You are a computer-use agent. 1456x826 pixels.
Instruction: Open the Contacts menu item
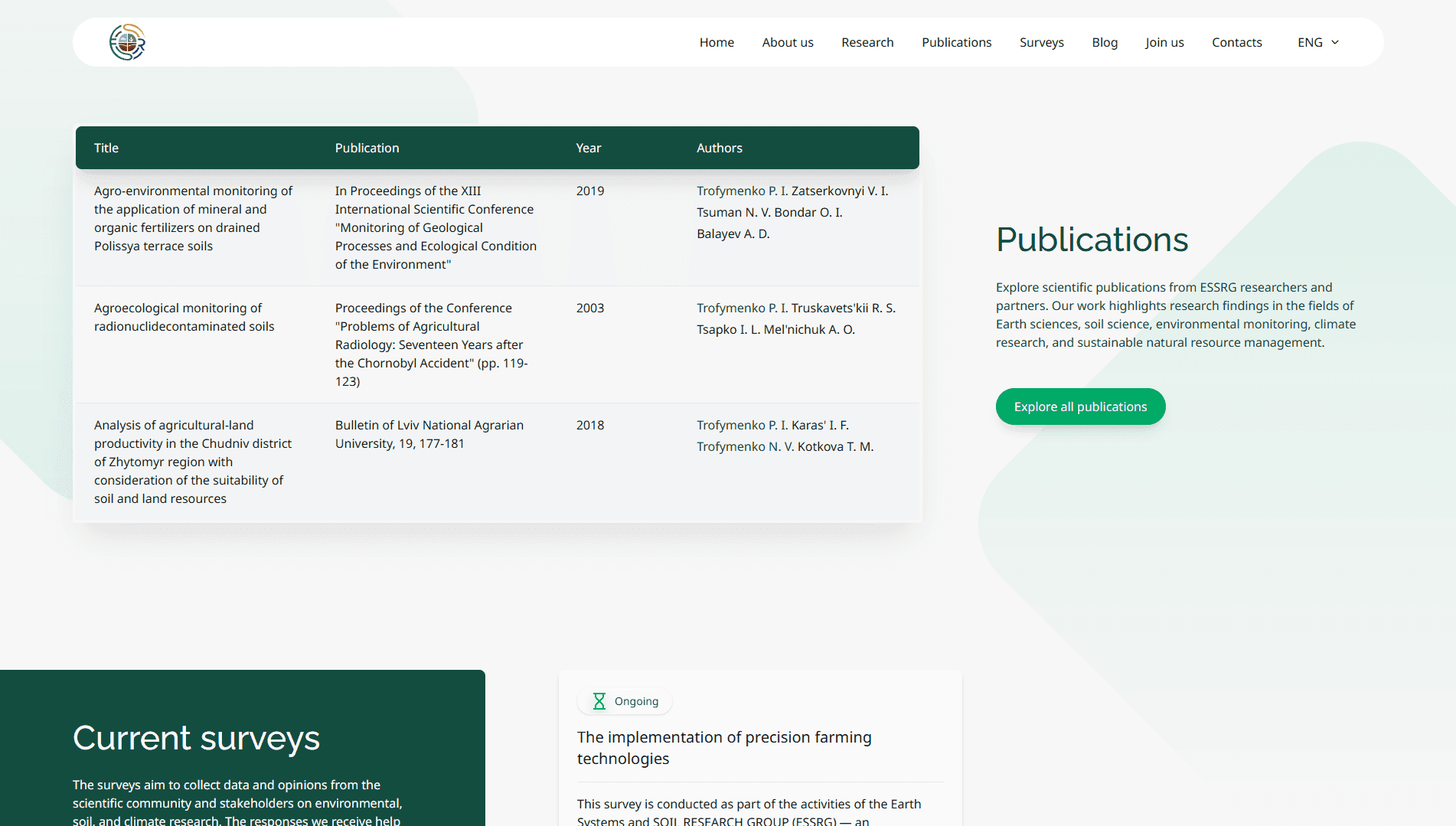click(1236, 42)
